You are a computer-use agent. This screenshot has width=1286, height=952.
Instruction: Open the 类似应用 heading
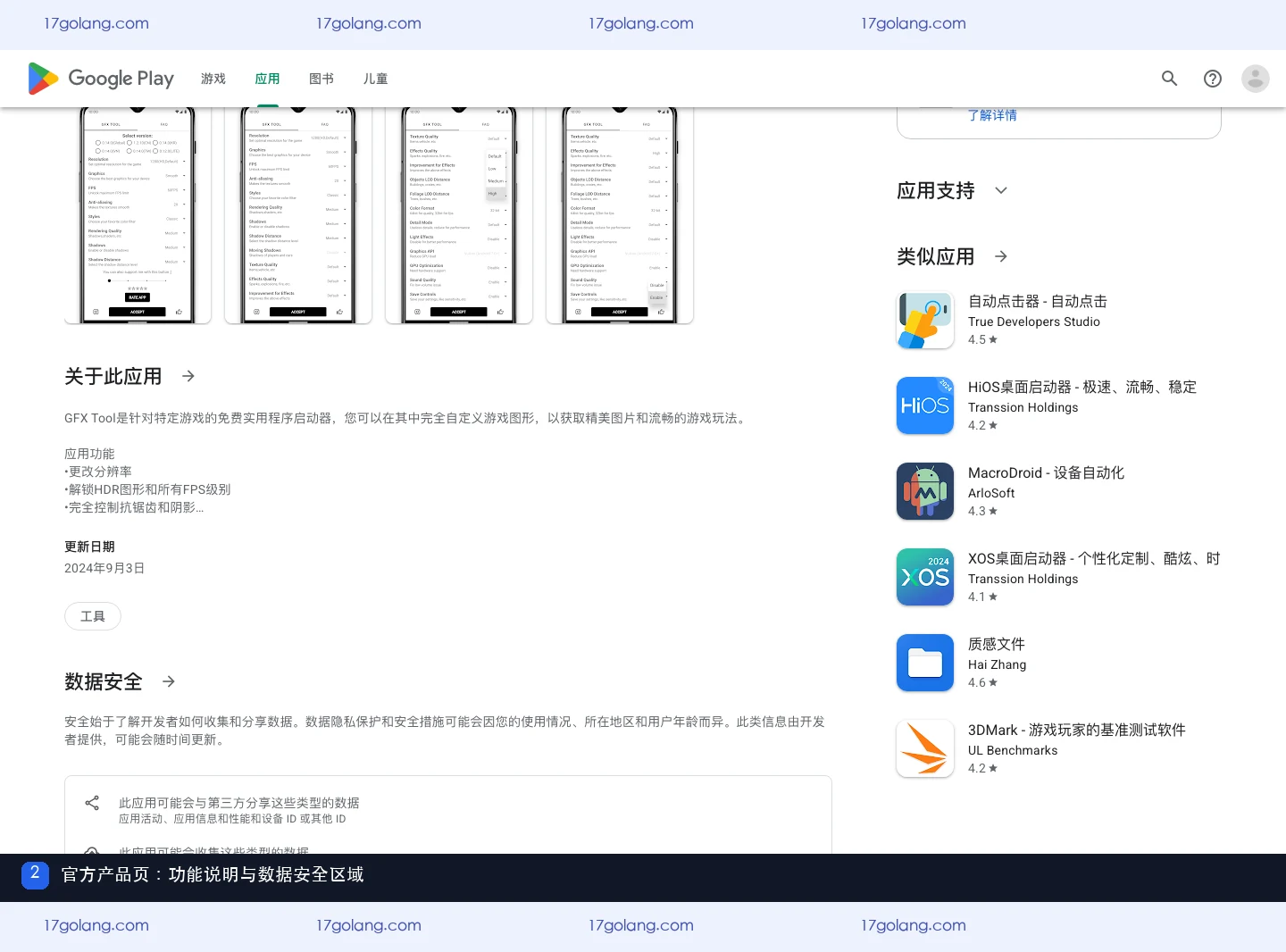(x=936, y=256)
